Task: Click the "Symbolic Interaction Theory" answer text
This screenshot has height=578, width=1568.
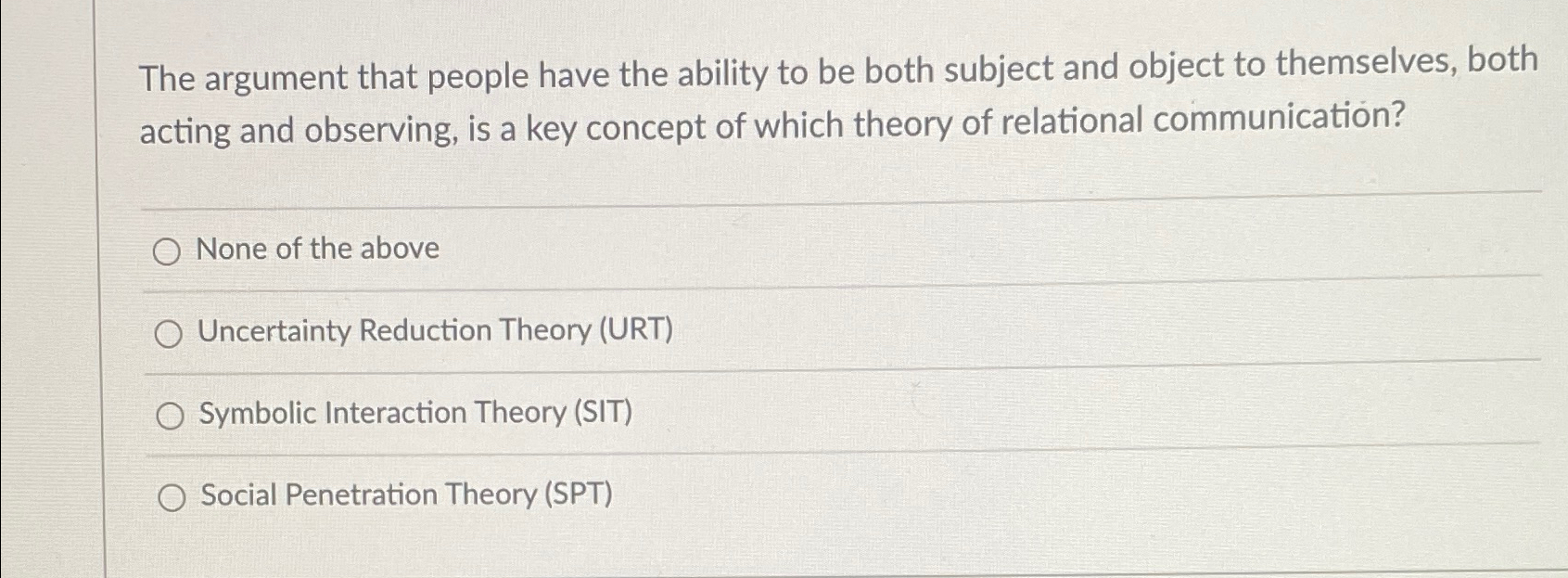Action: [383, 414]
